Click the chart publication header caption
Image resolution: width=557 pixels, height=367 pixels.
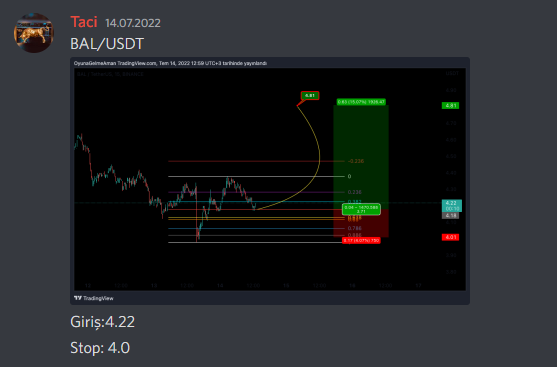click(171, 63)
